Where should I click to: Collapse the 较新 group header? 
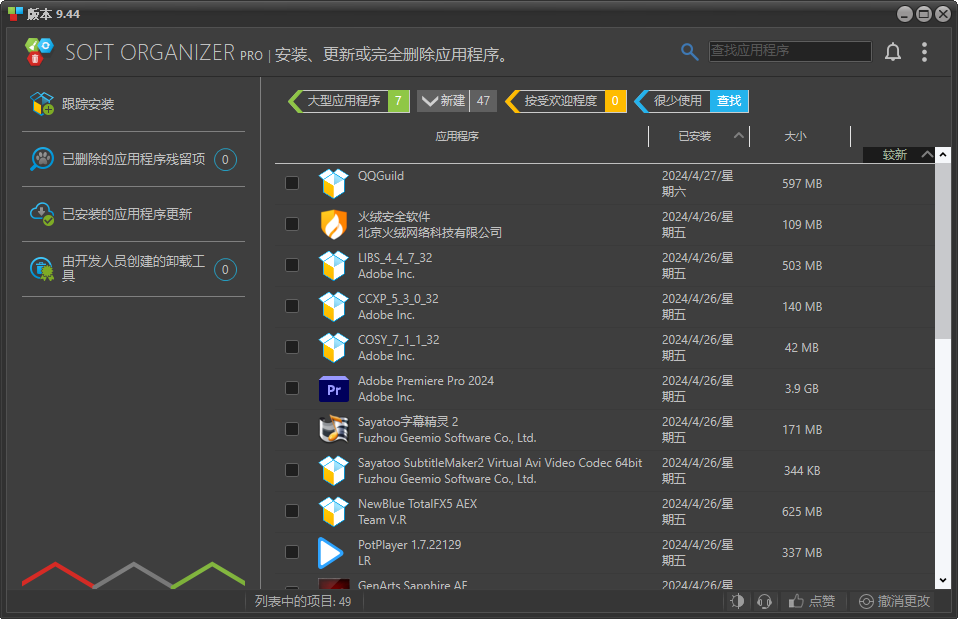[x=927, y=155]
